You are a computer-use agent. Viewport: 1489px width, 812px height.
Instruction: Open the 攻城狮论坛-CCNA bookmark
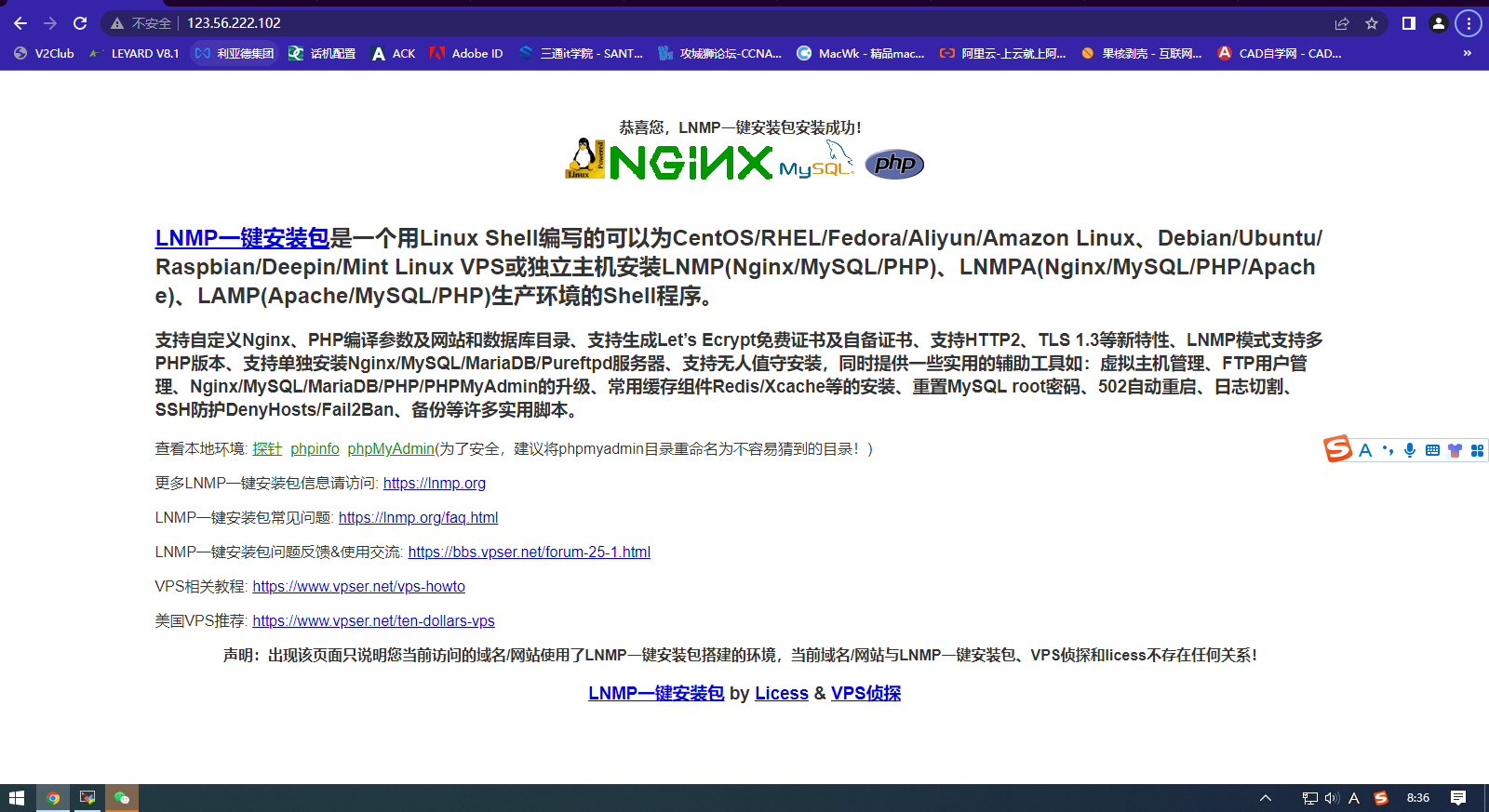point(720,53)
